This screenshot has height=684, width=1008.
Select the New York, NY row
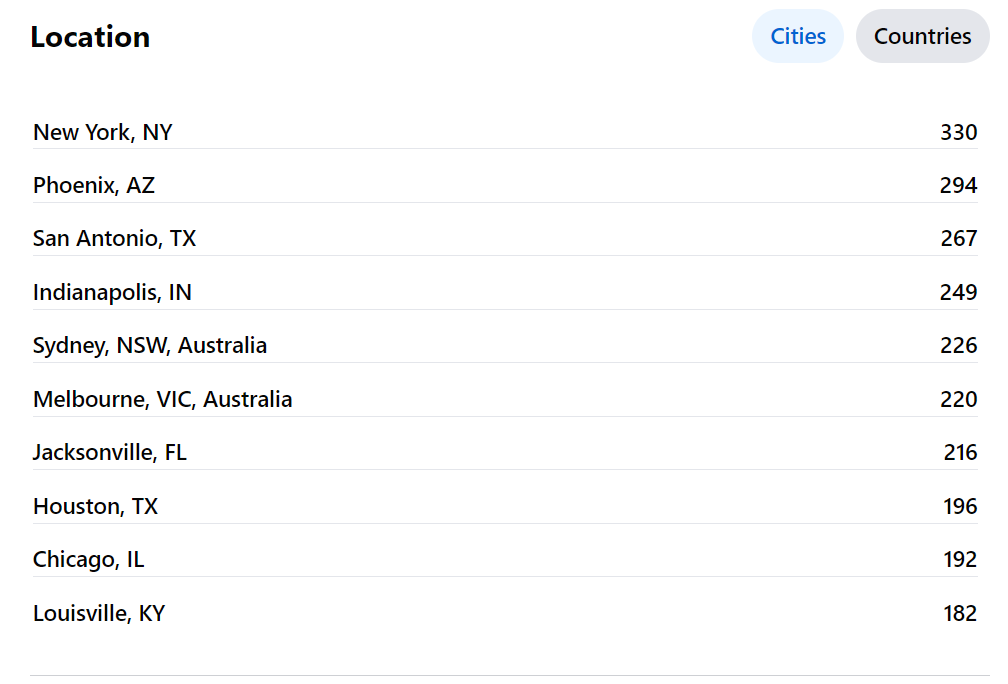103,132
